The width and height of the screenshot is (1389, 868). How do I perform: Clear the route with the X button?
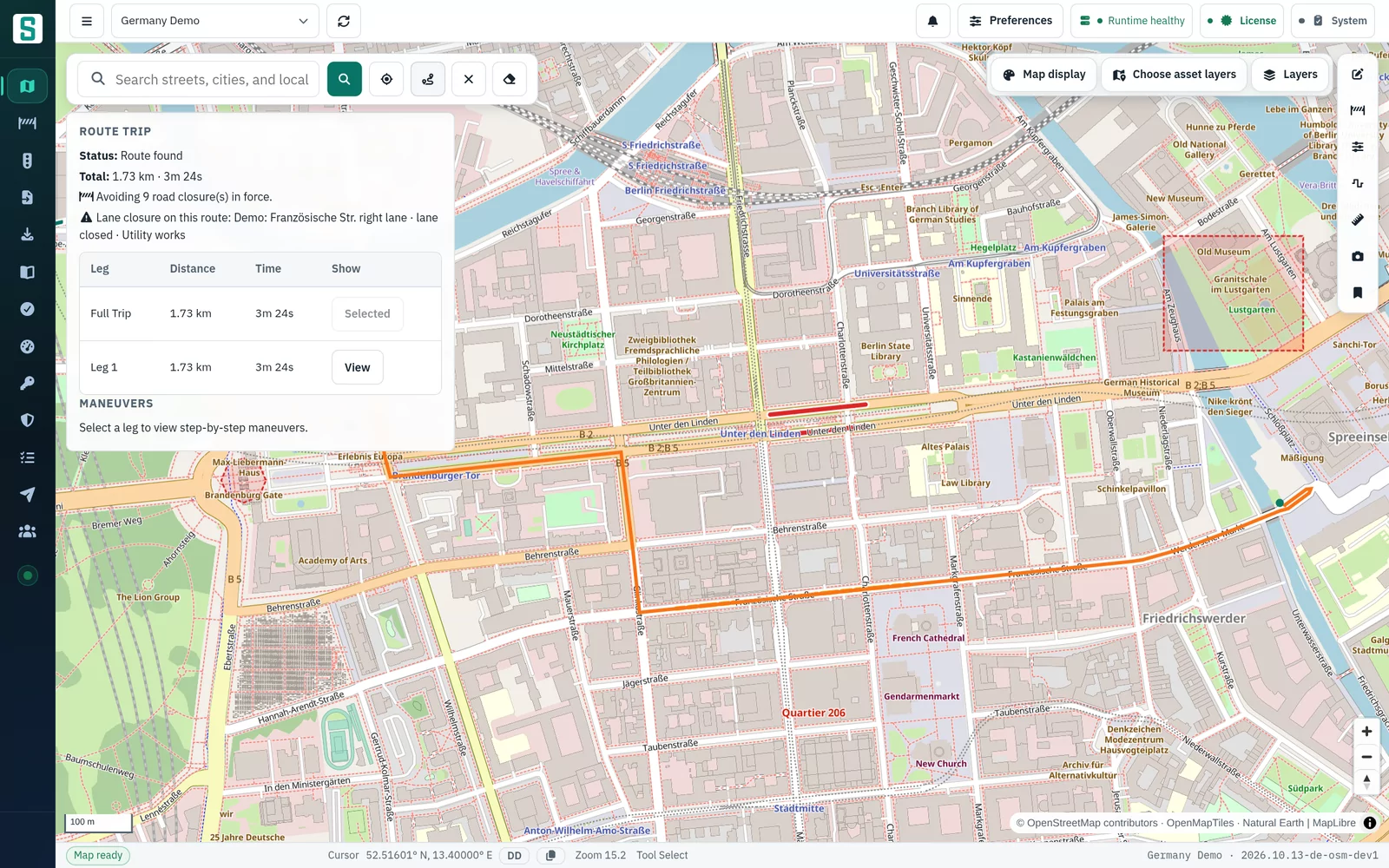pyautogui.click(x=469, y=79)
